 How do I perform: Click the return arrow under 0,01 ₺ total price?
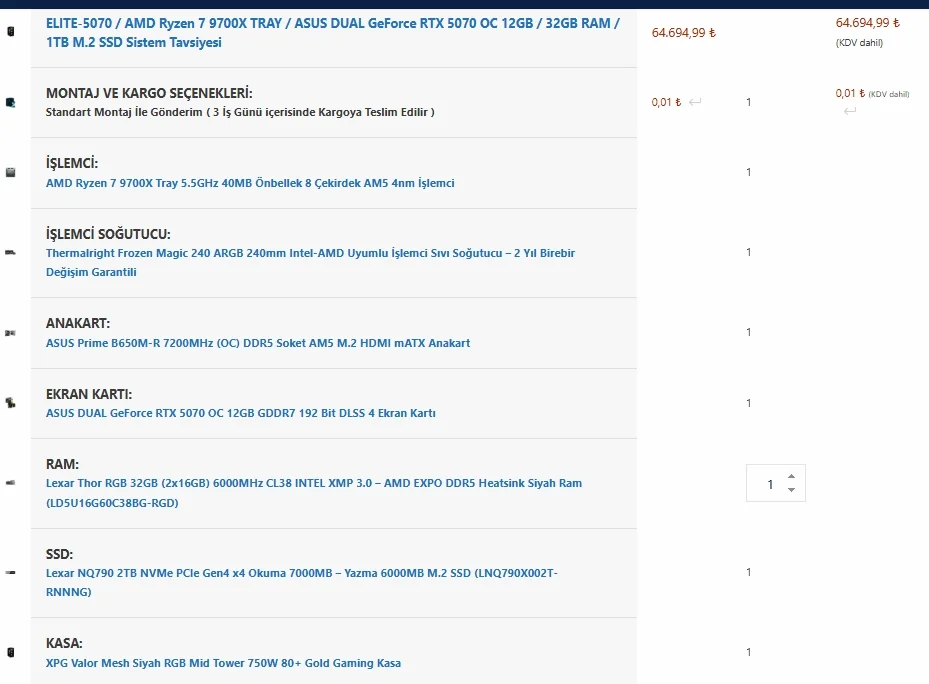coord(850,111)
